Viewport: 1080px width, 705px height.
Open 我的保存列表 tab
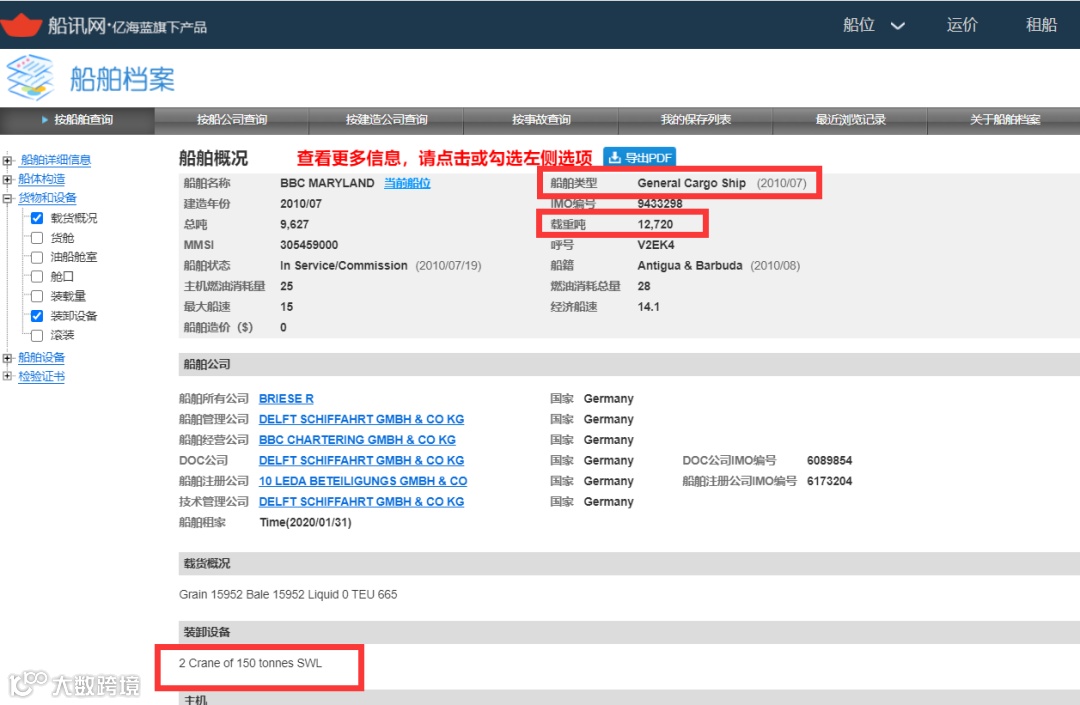coord(696,120)
